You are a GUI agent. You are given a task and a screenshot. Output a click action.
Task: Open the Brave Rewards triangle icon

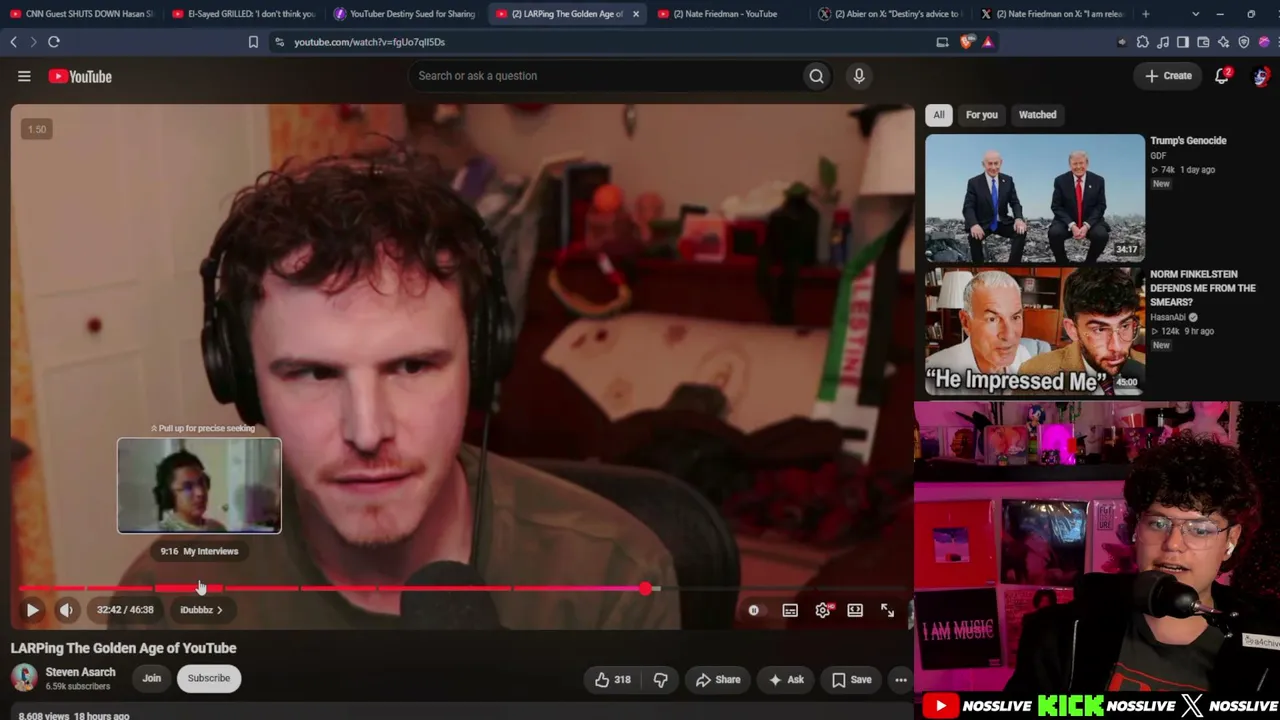987,42
